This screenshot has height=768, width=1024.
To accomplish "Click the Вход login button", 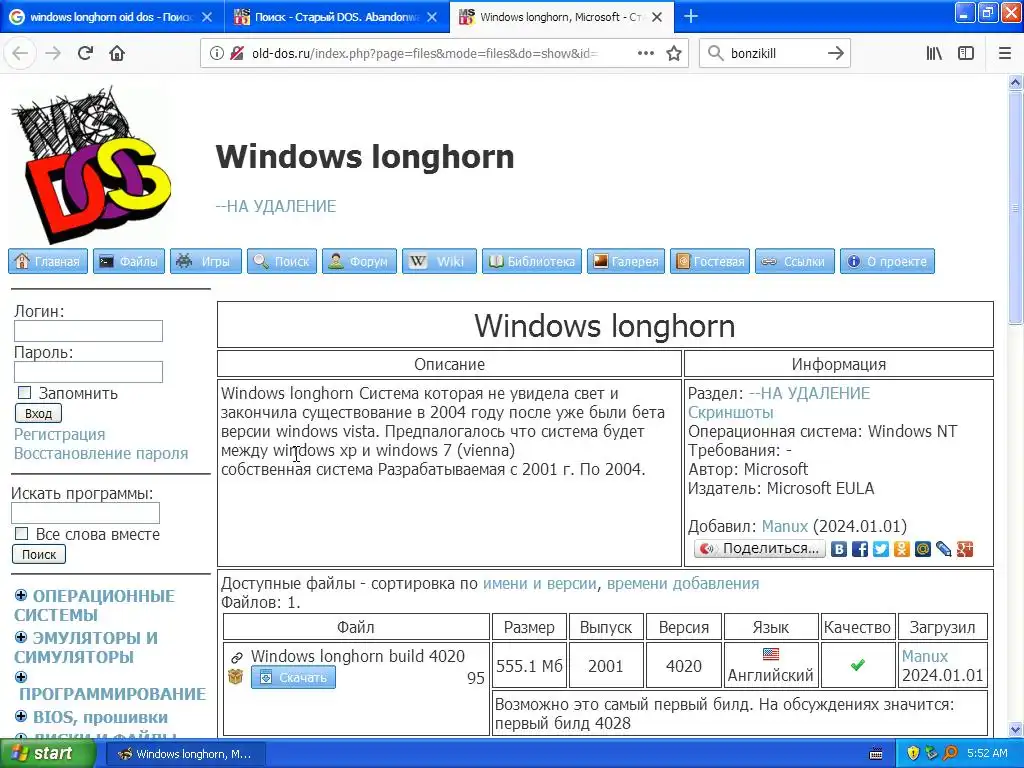I will pyautogui.click(x=39, y=413).
